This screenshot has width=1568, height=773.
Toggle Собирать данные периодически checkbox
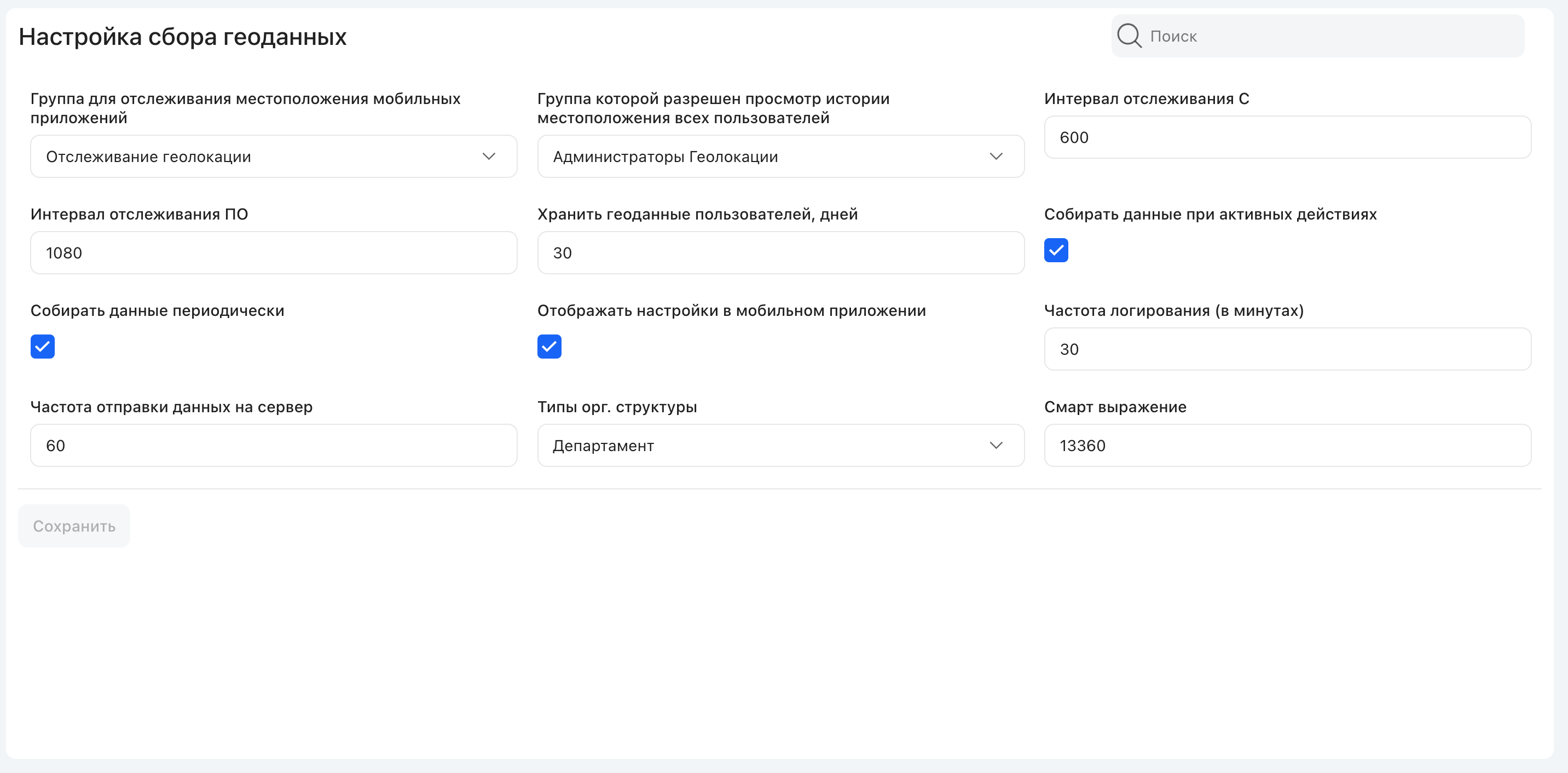click(x=43, y=347)
